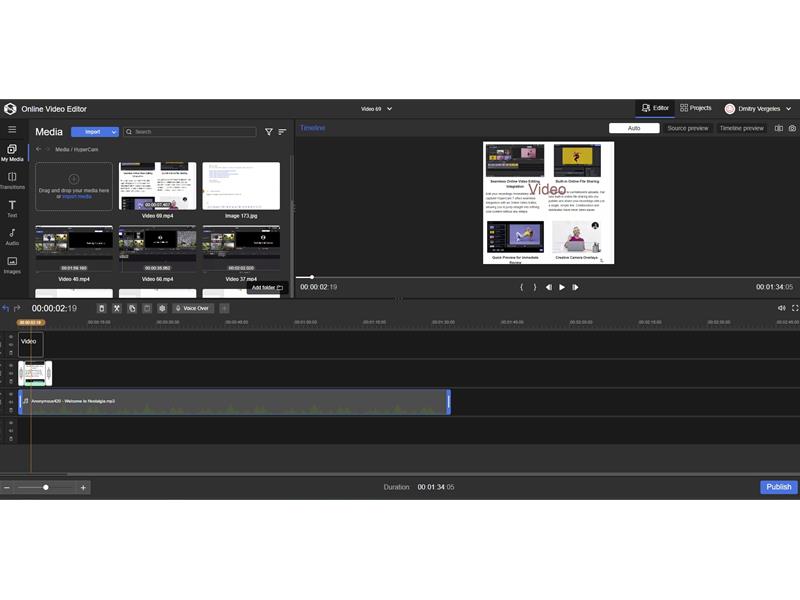
Task: Click the scissors split tool
Action: click(x=116, y=308)
